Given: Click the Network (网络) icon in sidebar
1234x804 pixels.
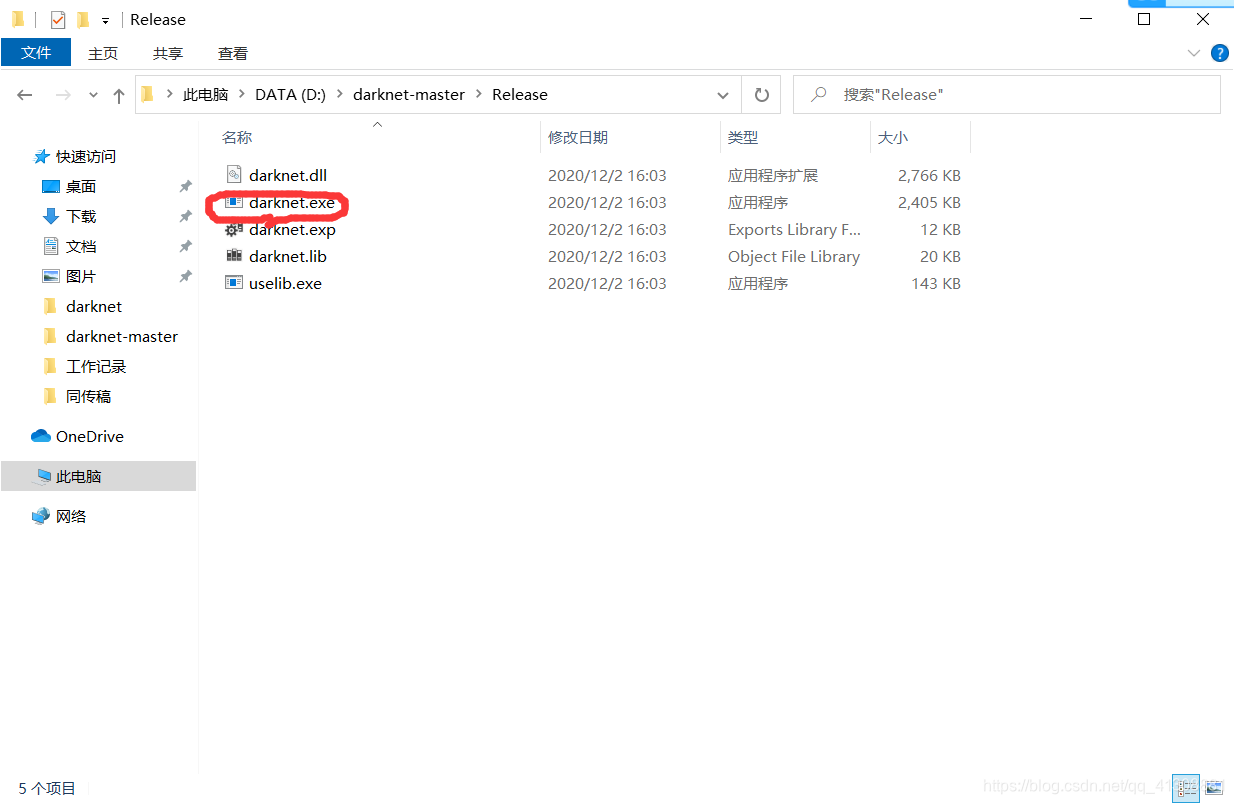Looking at the screenshot, I should coord(41,516).
